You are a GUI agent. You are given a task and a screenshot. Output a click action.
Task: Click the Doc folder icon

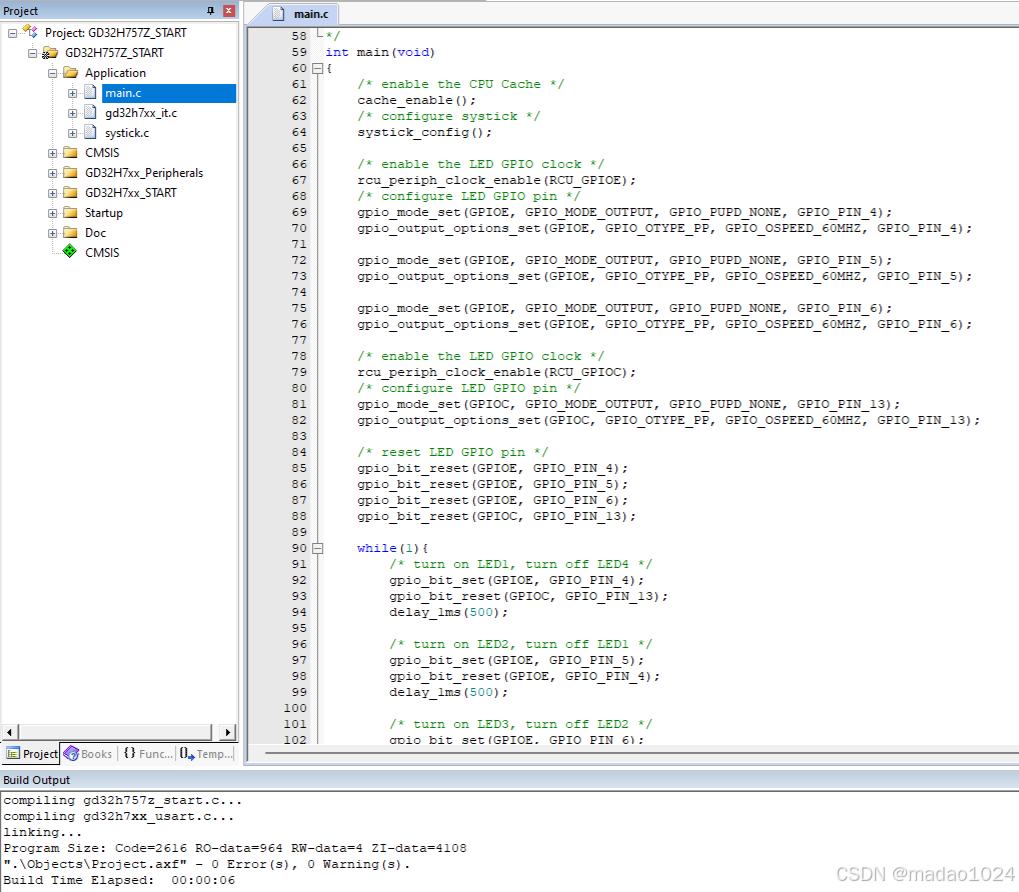(70, 233)
